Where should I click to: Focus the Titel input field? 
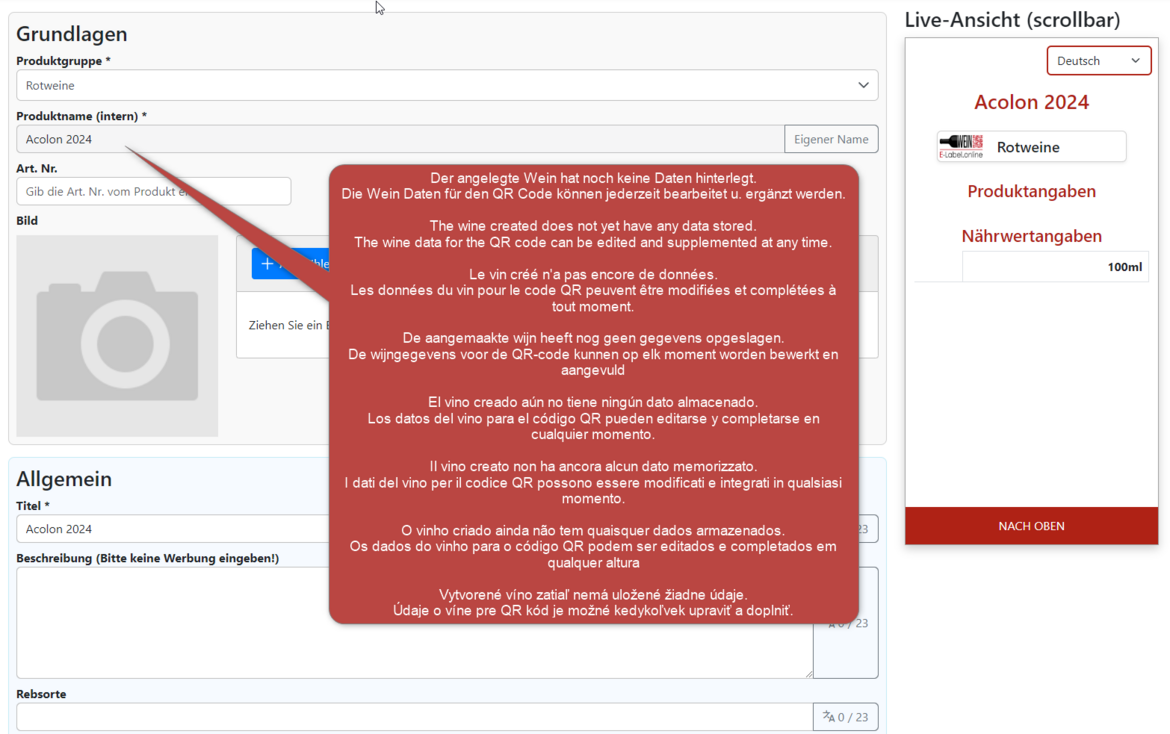[172, 529]
